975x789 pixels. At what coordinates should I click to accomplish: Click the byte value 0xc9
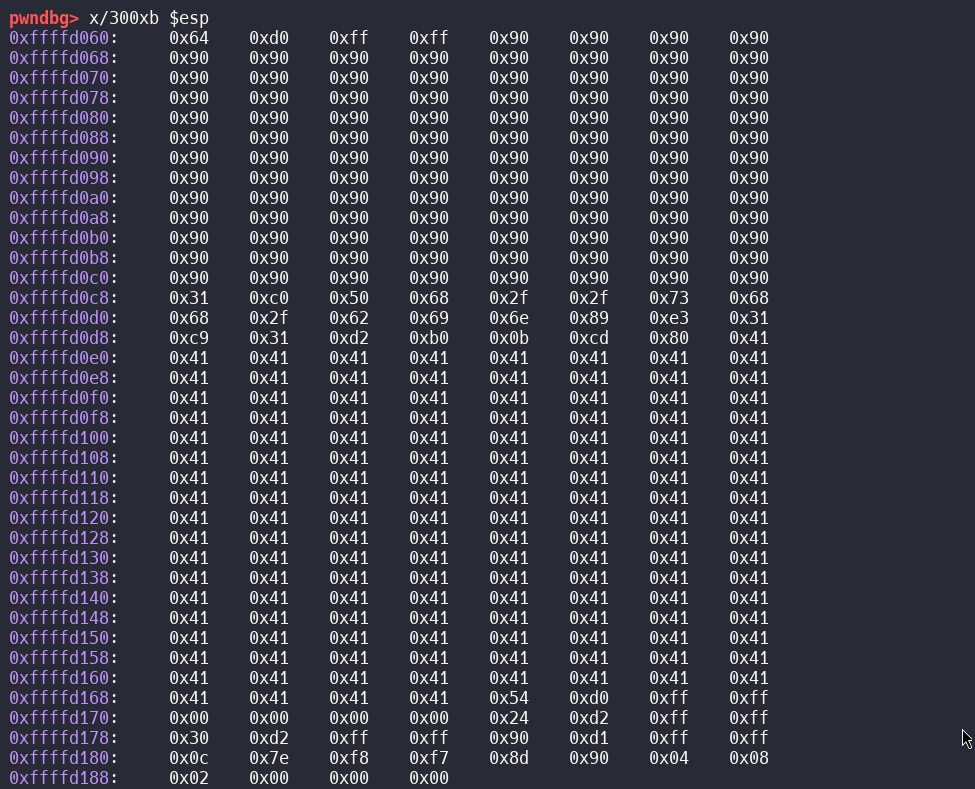point(189,338)
